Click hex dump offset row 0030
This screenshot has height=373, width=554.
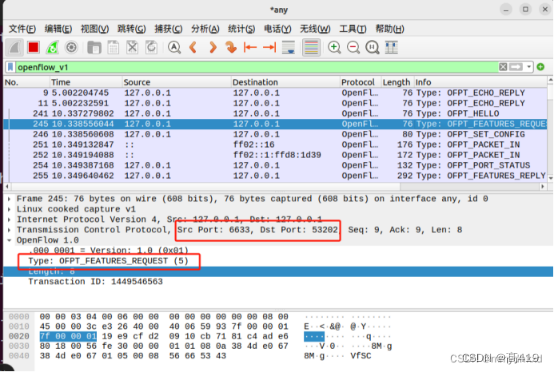click(x=19, y=346)
